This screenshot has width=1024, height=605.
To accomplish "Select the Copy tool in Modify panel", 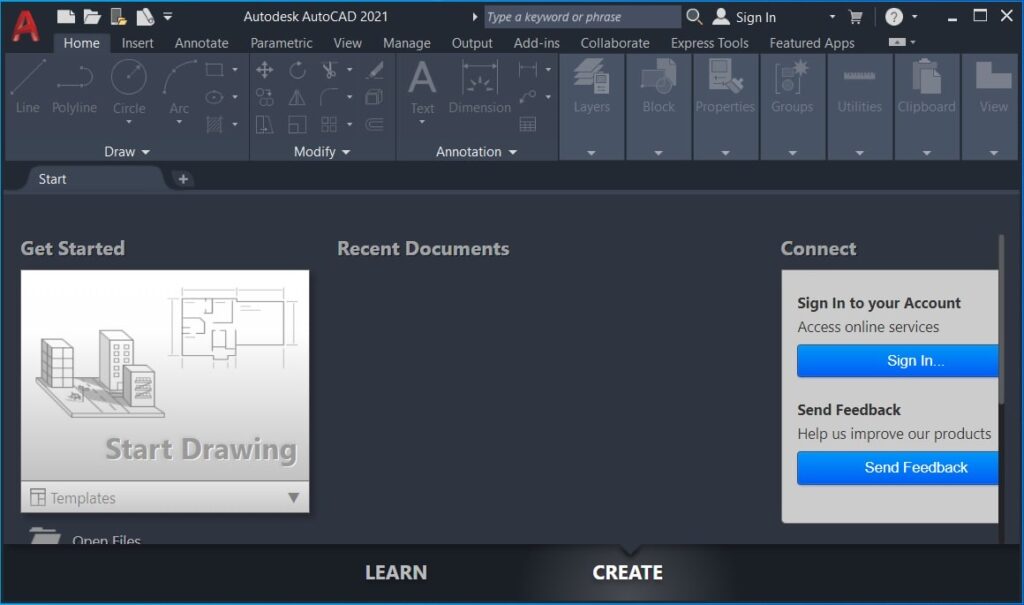I will coord(264,97).
